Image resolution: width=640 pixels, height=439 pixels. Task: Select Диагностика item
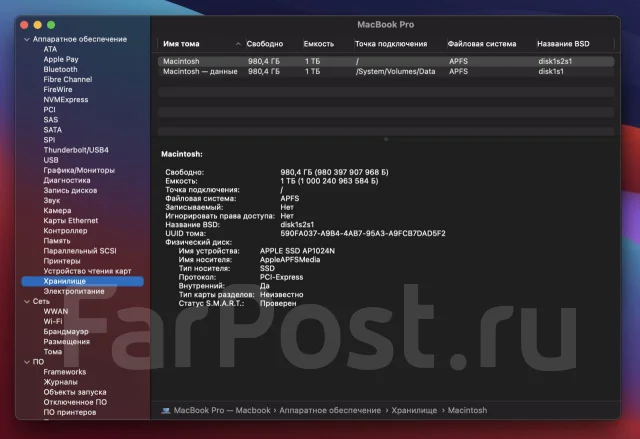pyautogui.click(x=67, y=180)
